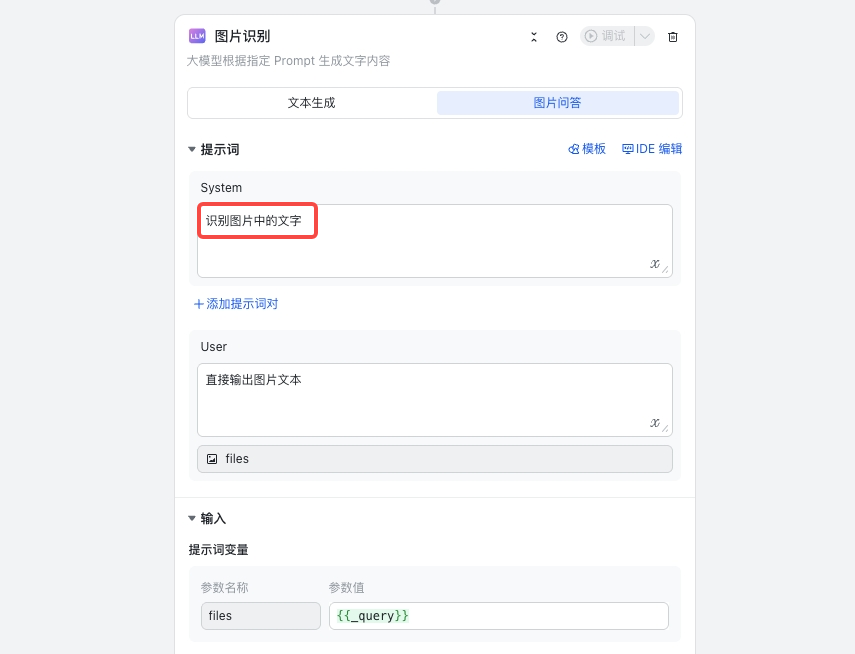This screenshot has height=654, width=855.
Task: Click the connection point above the node
Action: click(435, 2)
